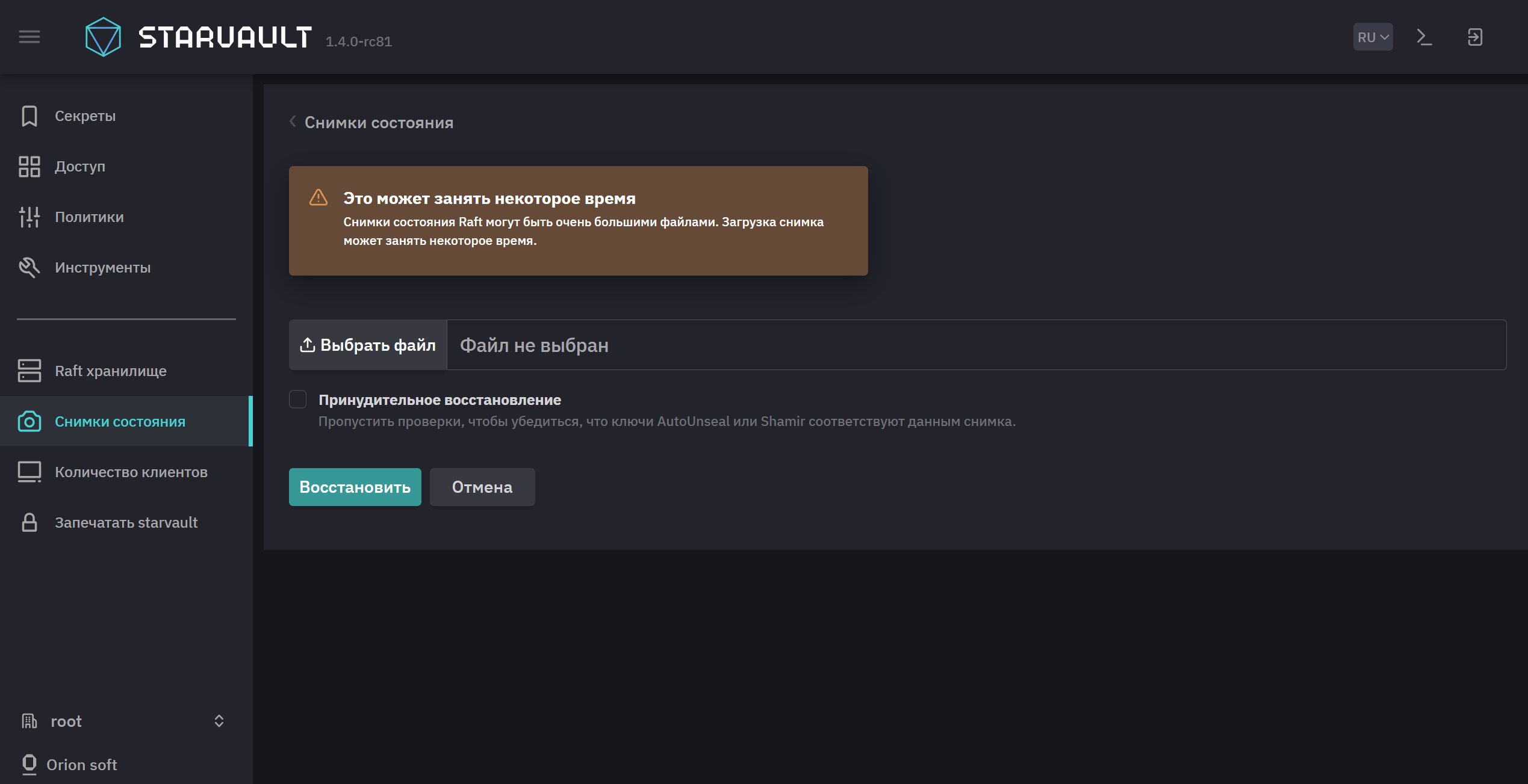Select Запечатать starvault menu item
Viewport: 1528px width, 784px height.
(126, 523)
